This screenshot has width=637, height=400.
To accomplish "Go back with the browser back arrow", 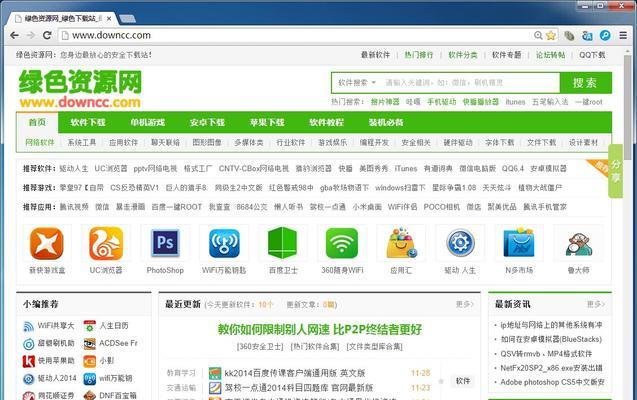I will tap(15, 36).
